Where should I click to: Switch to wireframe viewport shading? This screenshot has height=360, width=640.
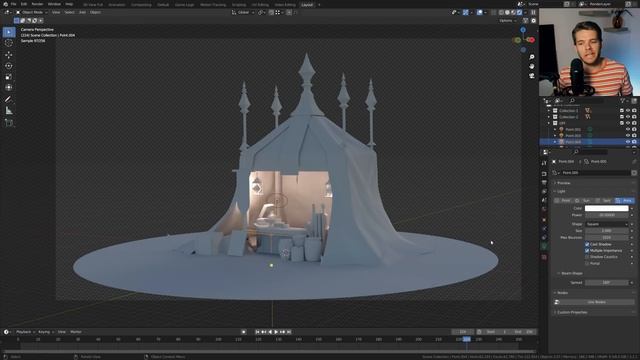click(501, 12)
